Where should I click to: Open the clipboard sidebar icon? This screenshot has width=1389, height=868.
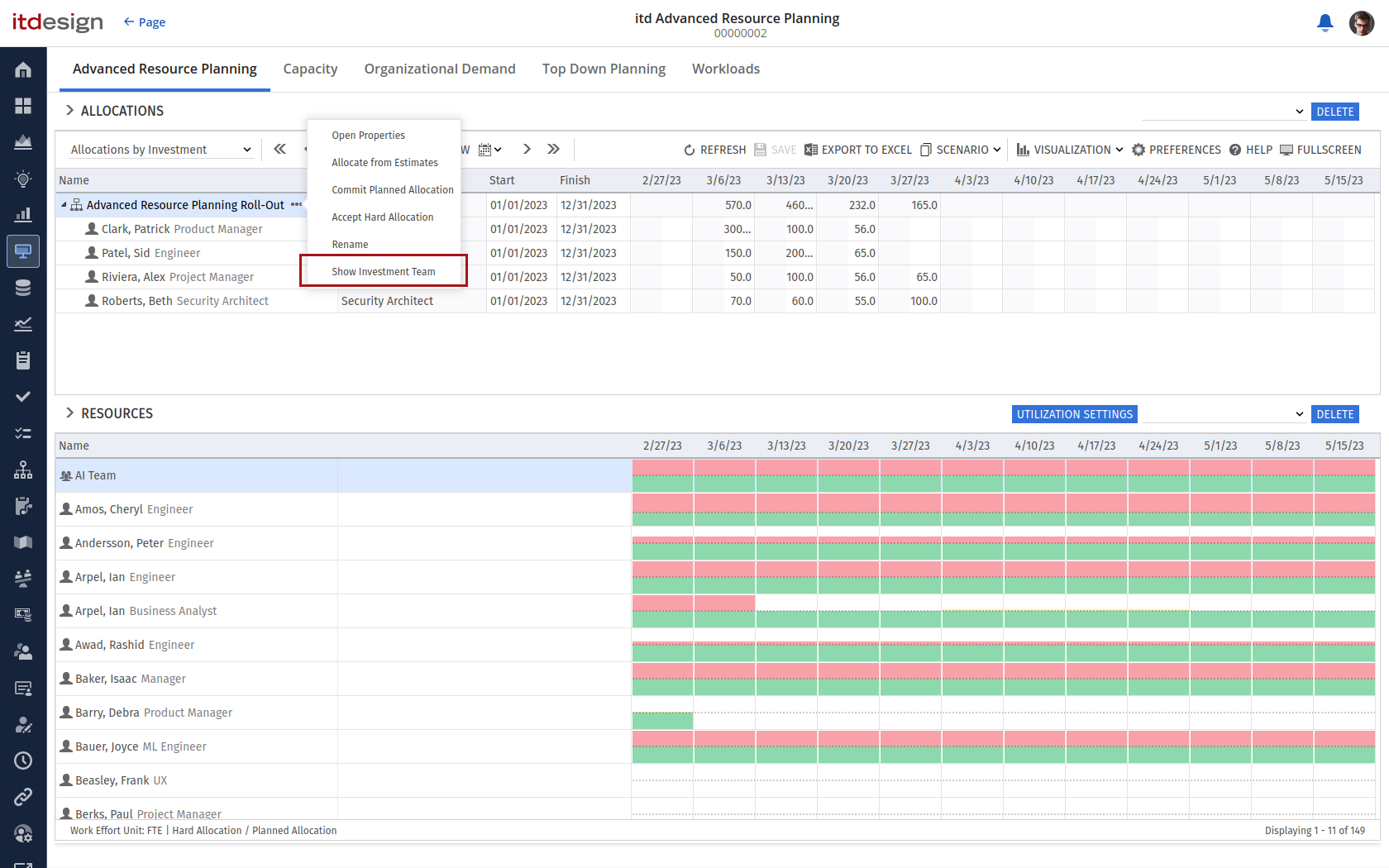click(23, 360)
